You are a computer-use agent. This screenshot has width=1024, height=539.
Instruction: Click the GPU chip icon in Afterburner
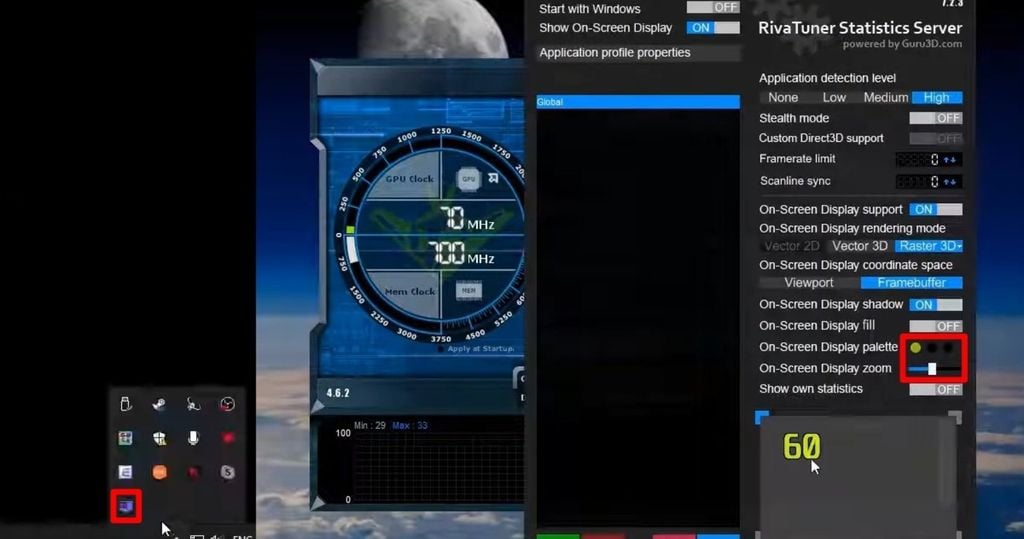click(x=469, y=179)
